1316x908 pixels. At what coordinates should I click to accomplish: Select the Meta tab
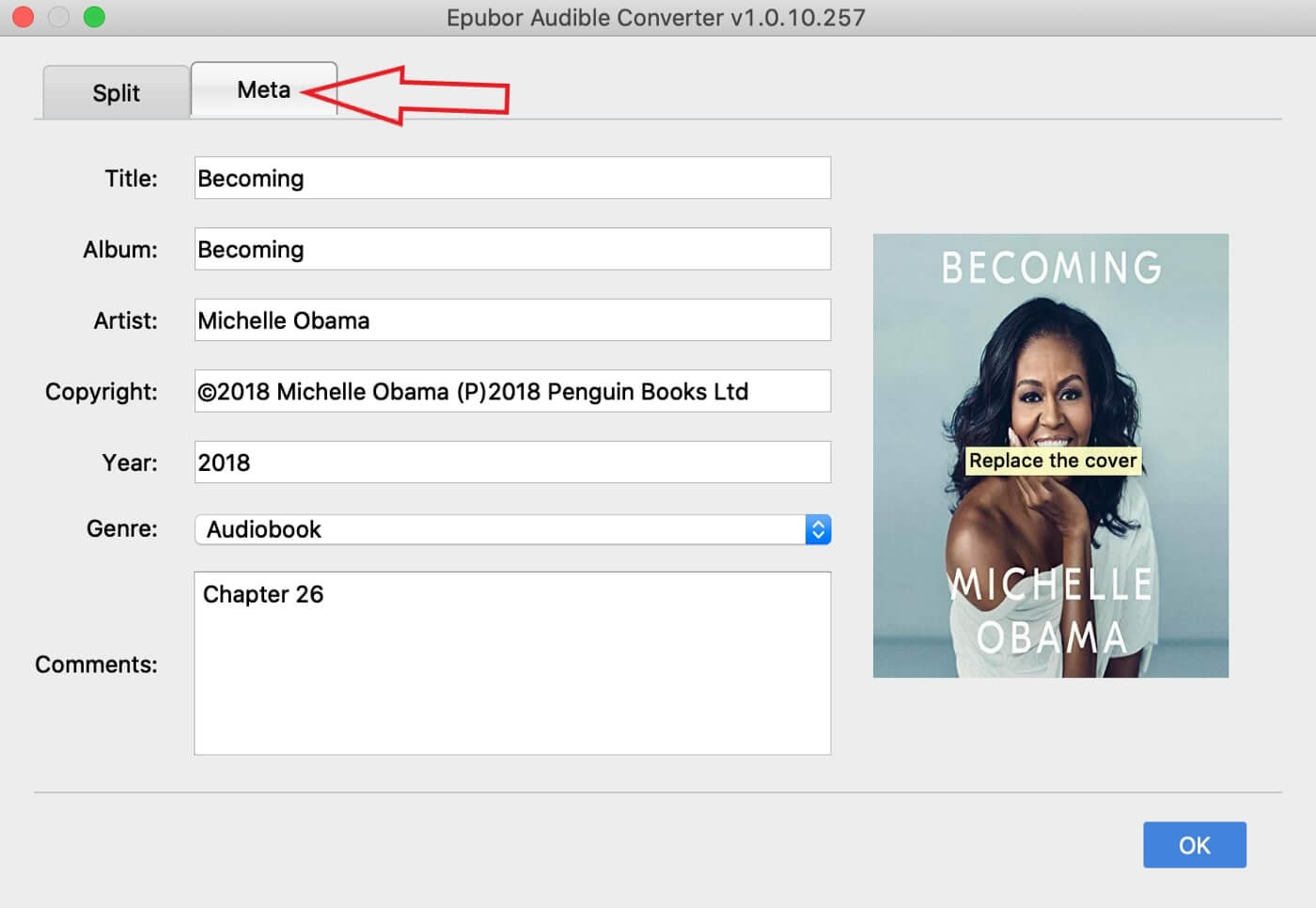[264, 89]
